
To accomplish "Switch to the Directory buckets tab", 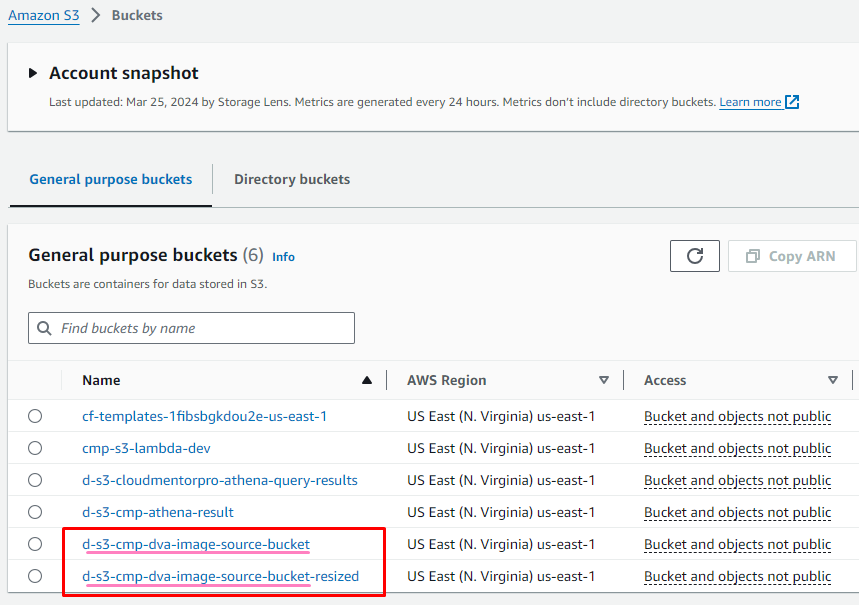I will 292,180.
